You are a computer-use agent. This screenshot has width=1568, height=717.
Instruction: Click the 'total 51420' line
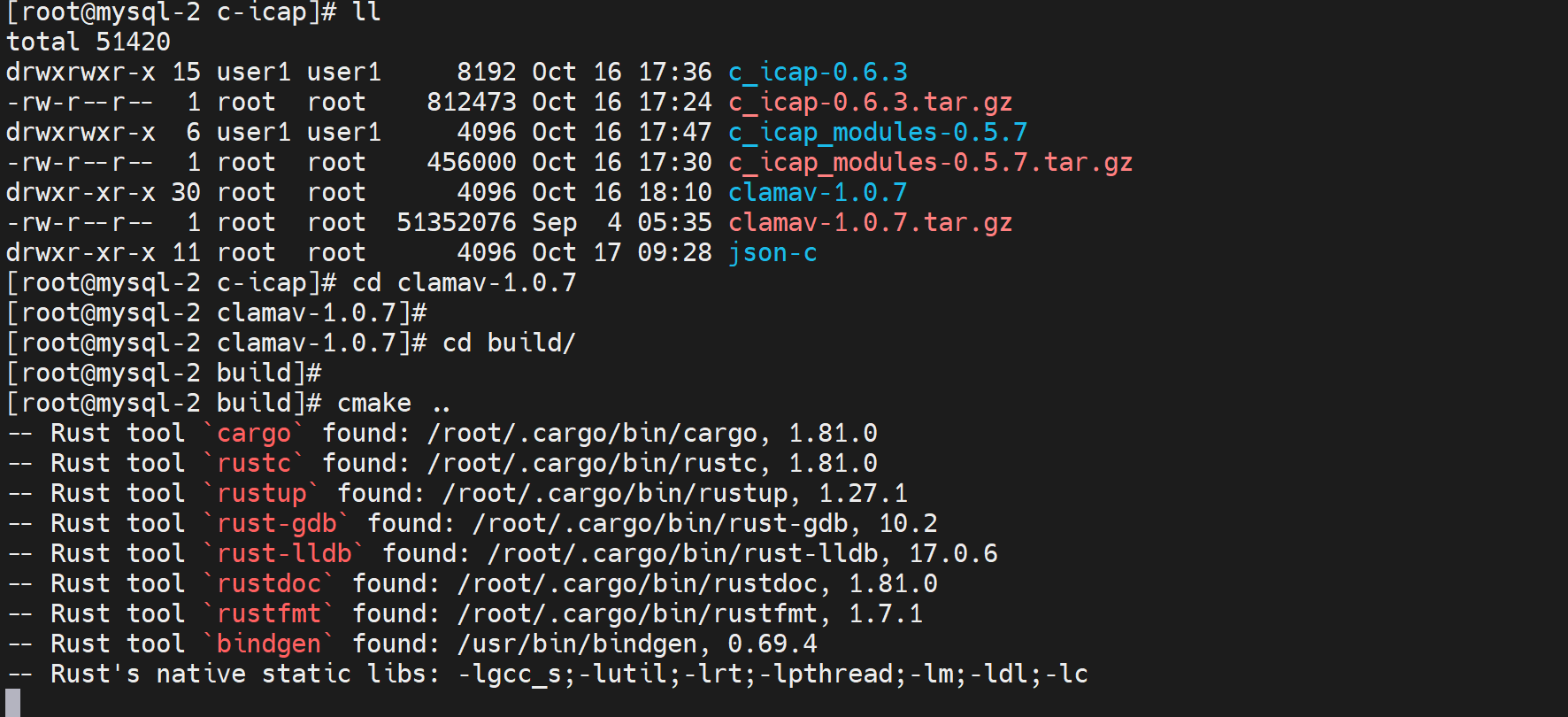point(88,42)
